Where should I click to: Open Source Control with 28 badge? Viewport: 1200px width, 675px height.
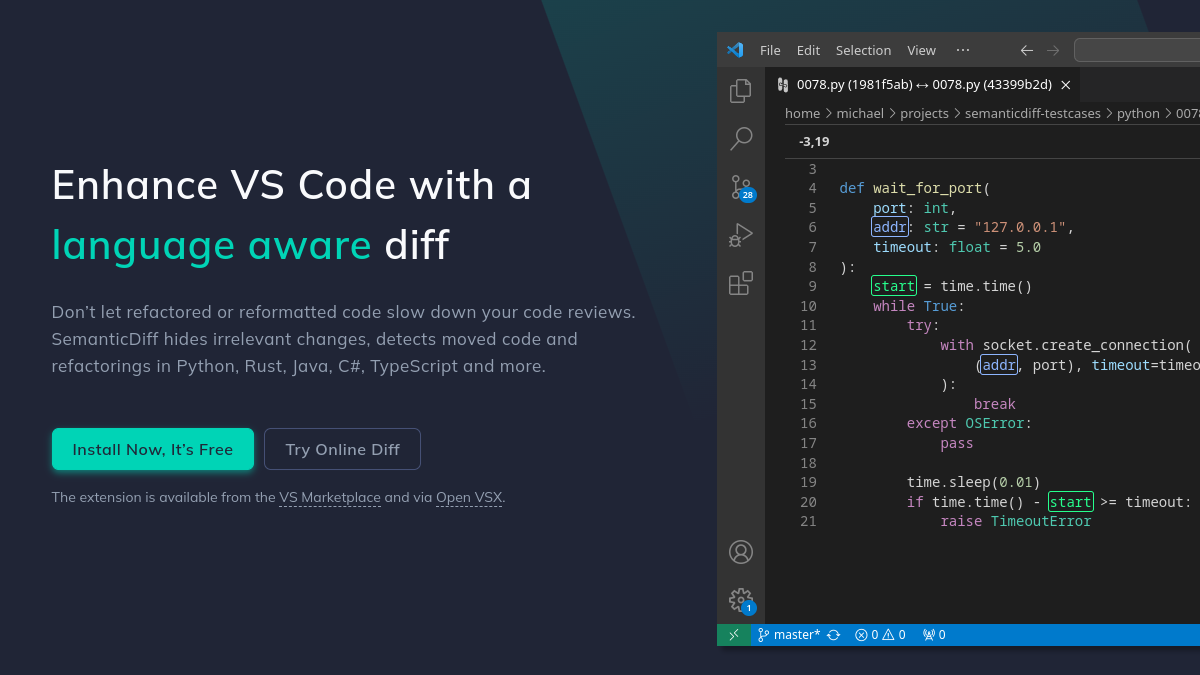coord(741,187)
